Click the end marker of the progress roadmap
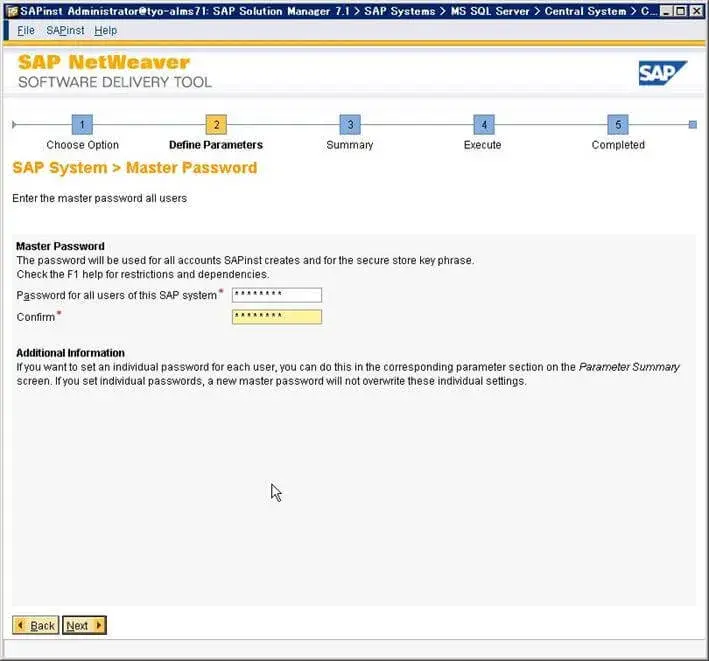This screenshot has height=661, width=709. [692, 124]
